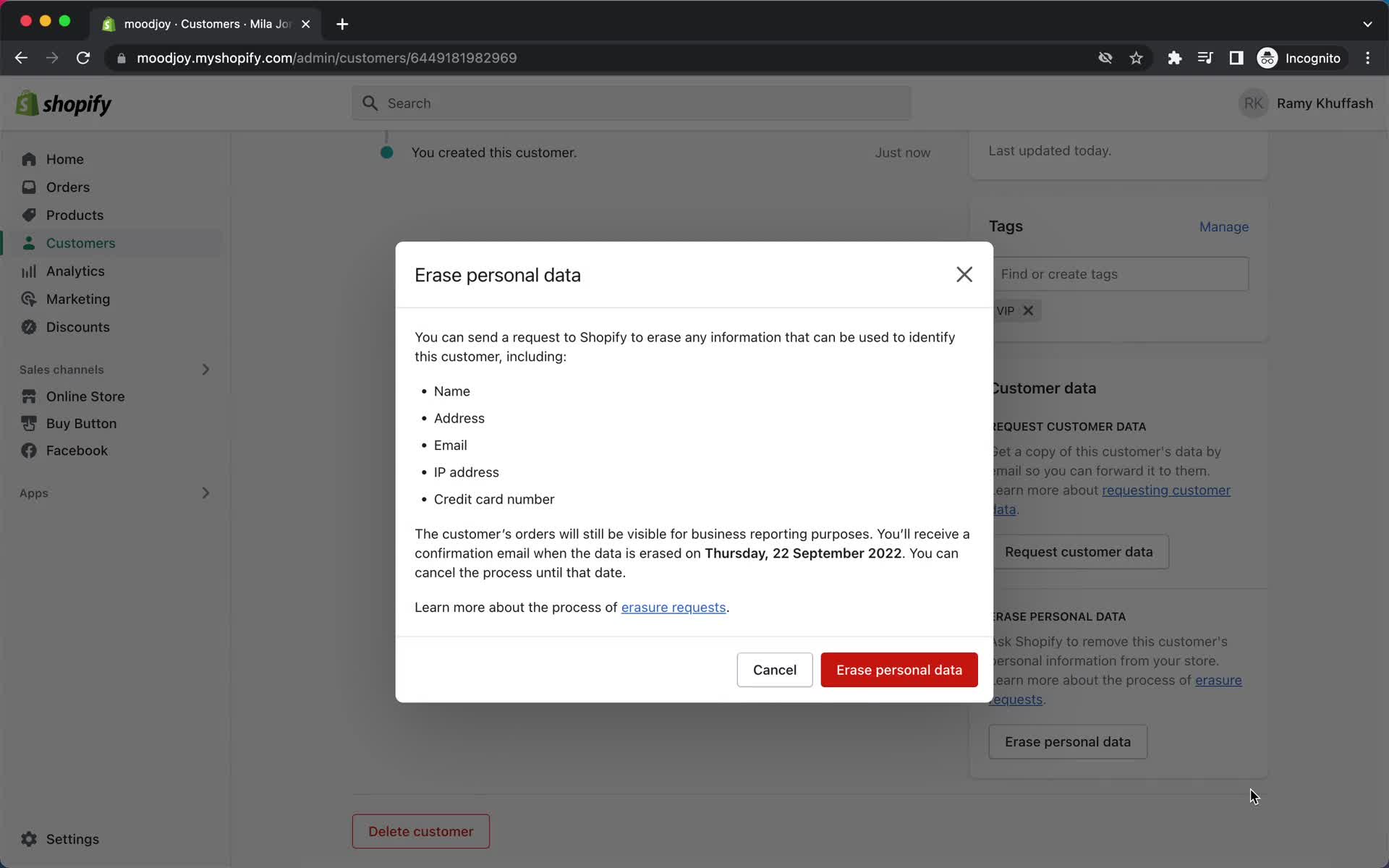The image size is (1389, 868).
Task: Select the Online Store sales channel
Action: [85, 396]
